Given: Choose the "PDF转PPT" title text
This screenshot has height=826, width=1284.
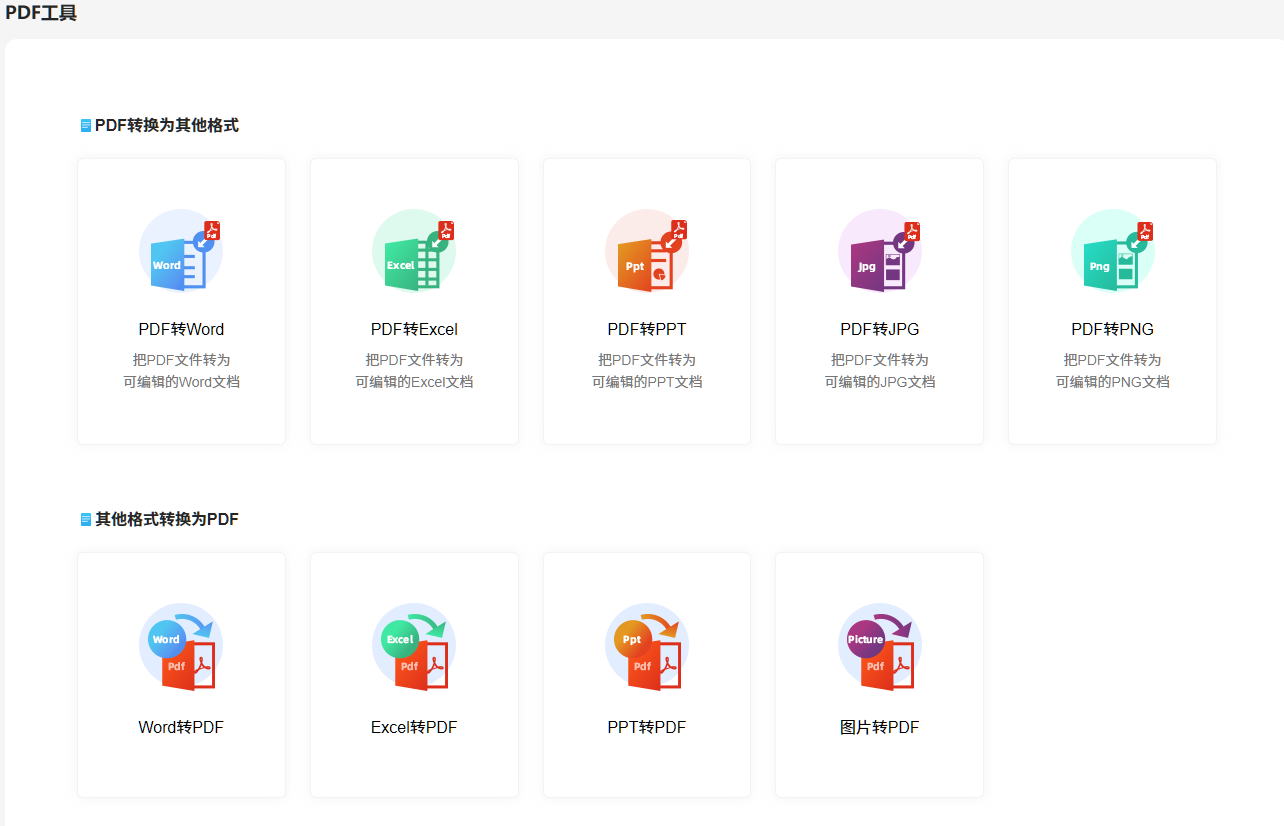Looking at the screenshot, I should (647, 329).
